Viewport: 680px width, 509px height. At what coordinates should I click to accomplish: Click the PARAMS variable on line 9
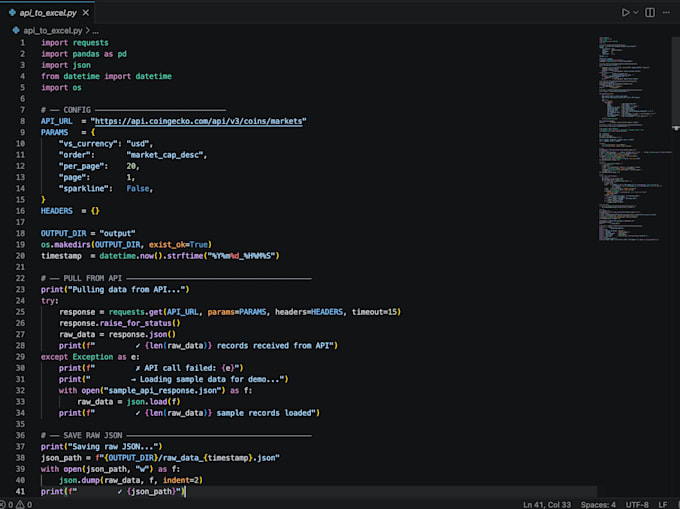tap(54, 132)
